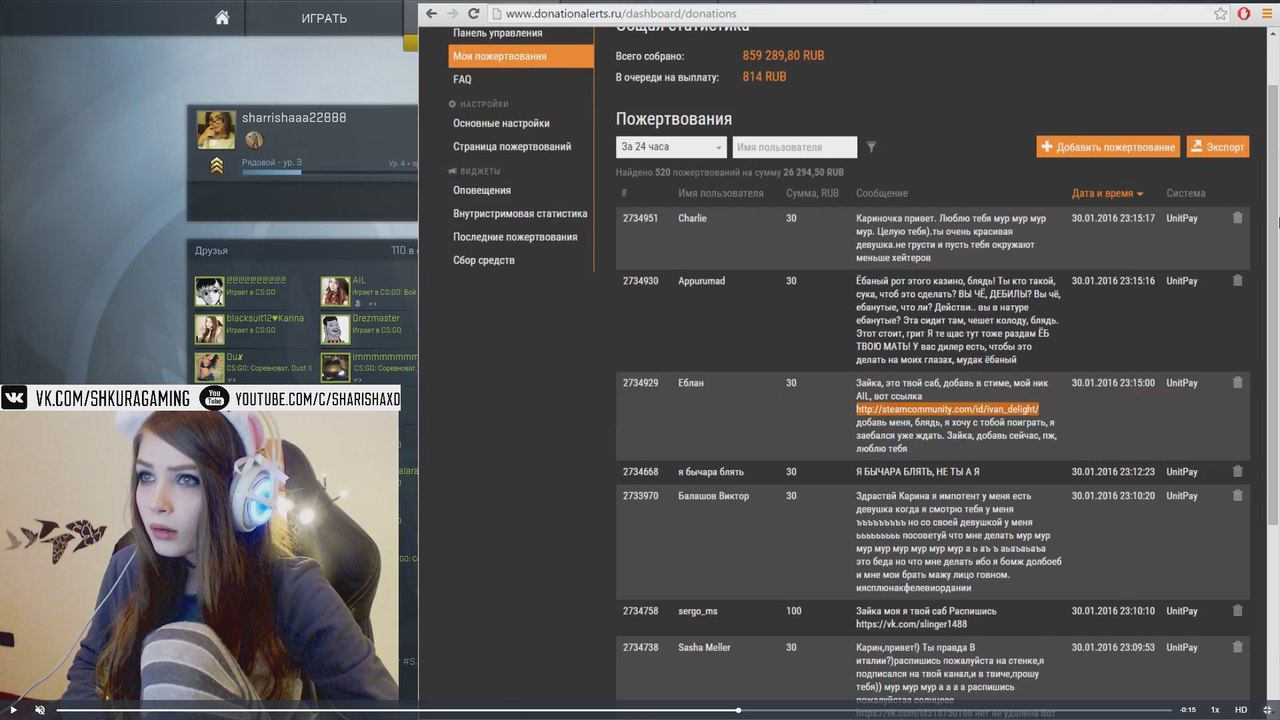Click the CS:GO home icon
The width and height of the screenshot is (1280, 720).
coord(222,18)
